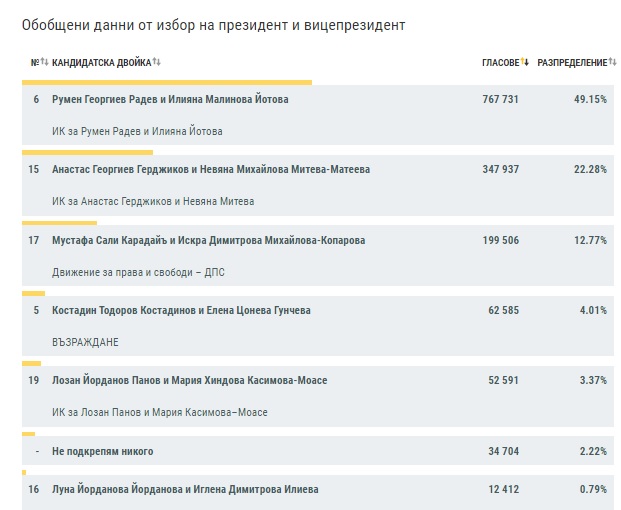Sort by КАНДИДАТСКА ДВОЙКА sort arrows
This screenshot has height=510, width=621.
point(157,62)
